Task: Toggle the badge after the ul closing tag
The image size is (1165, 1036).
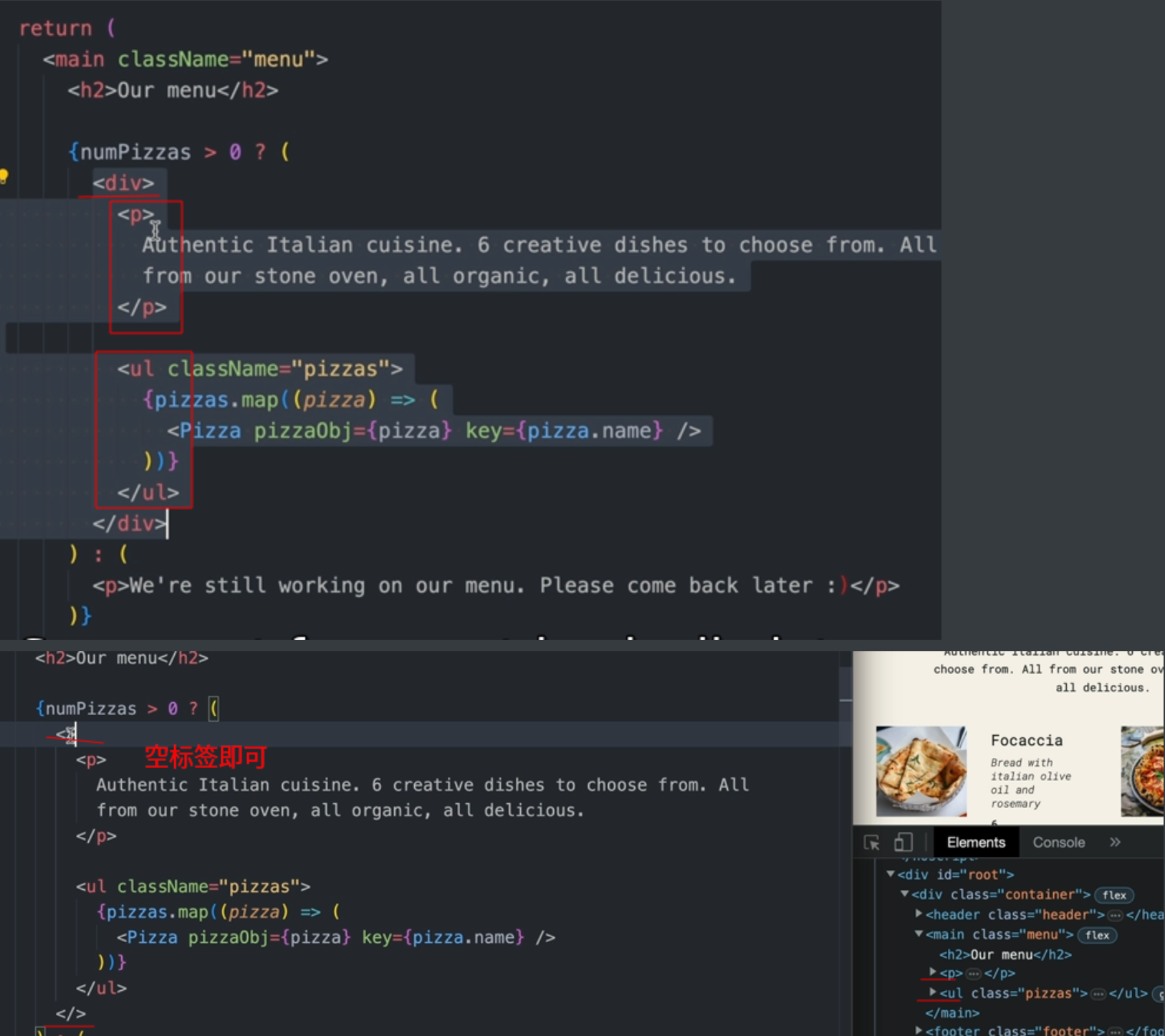Action: [1160, 994]
